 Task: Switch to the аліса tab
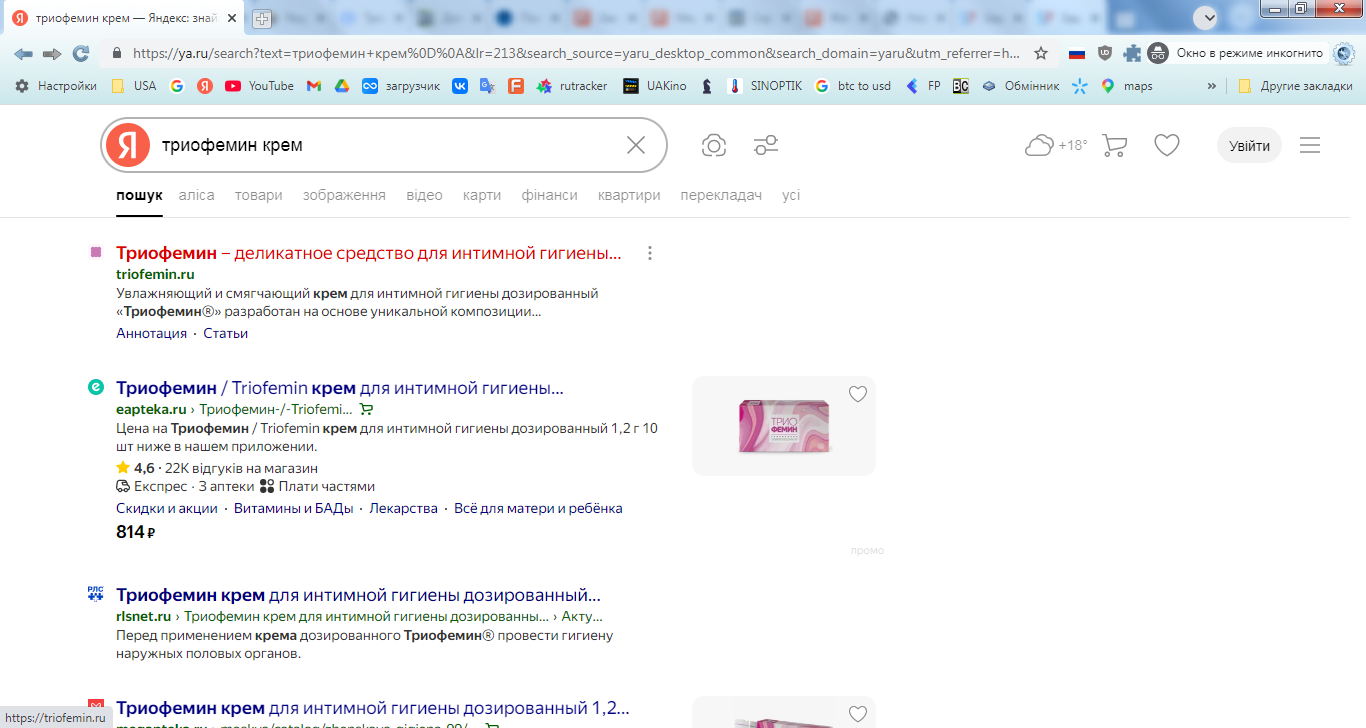click(197, 195)
